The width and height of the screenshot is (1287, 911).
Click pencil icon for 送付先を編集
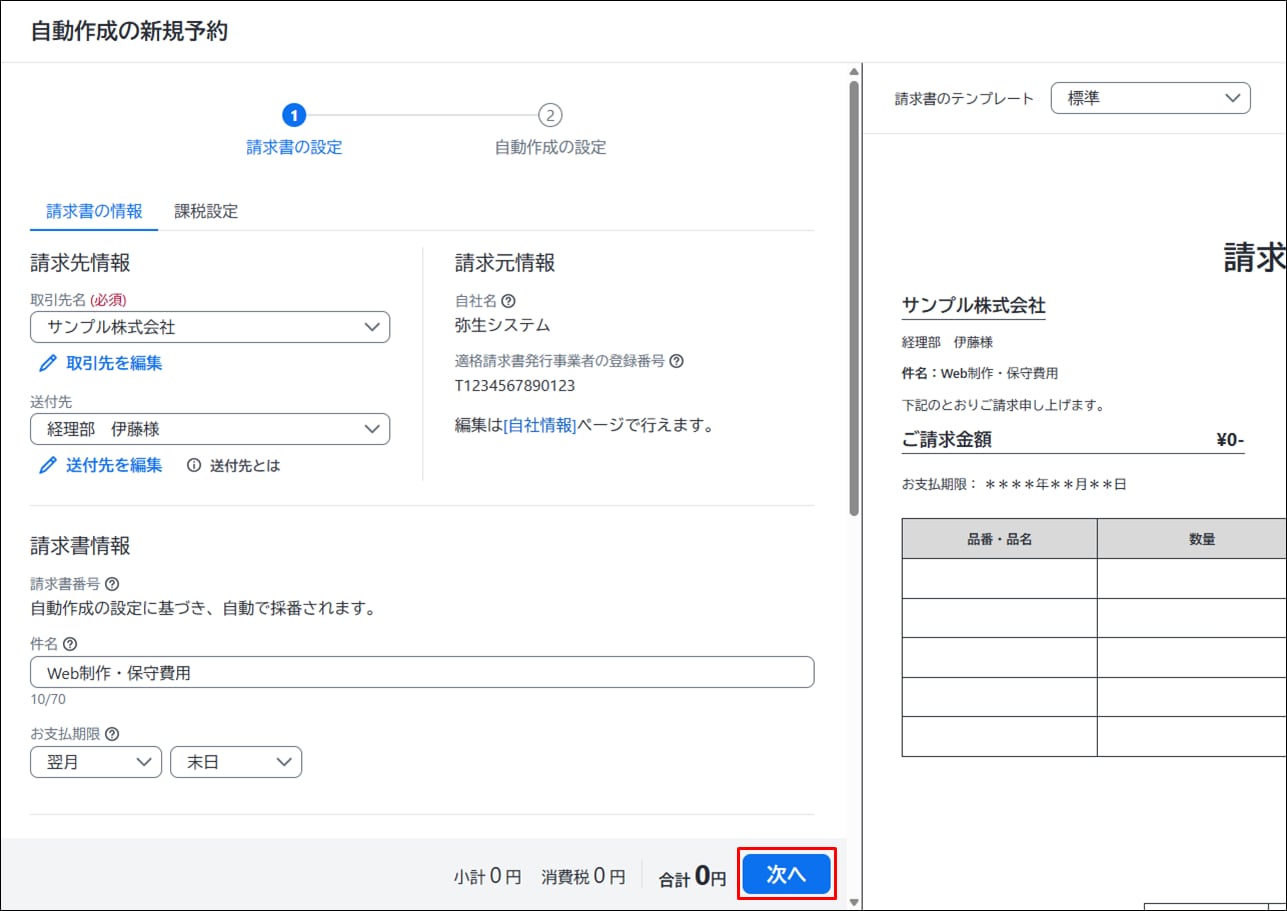point(47,465)
